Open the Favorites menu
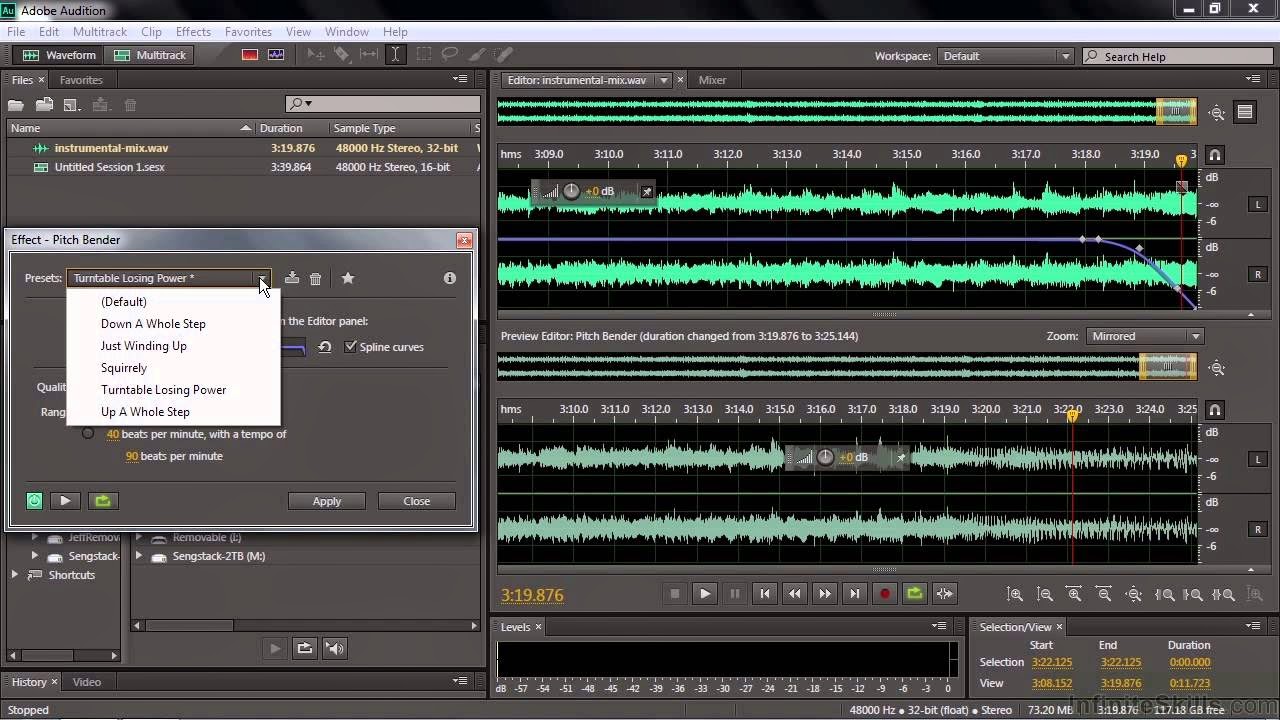 248,32
